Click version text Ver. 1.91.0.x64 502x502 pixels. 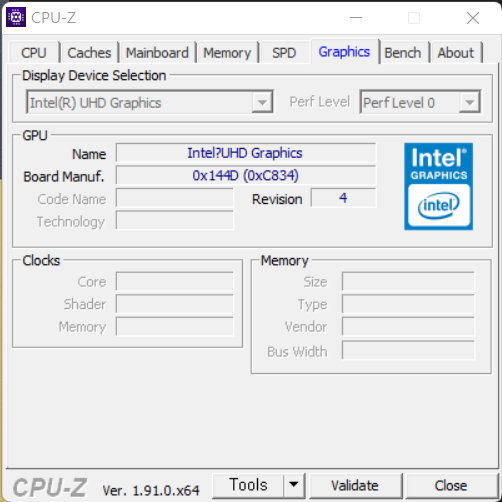[151, 490]
